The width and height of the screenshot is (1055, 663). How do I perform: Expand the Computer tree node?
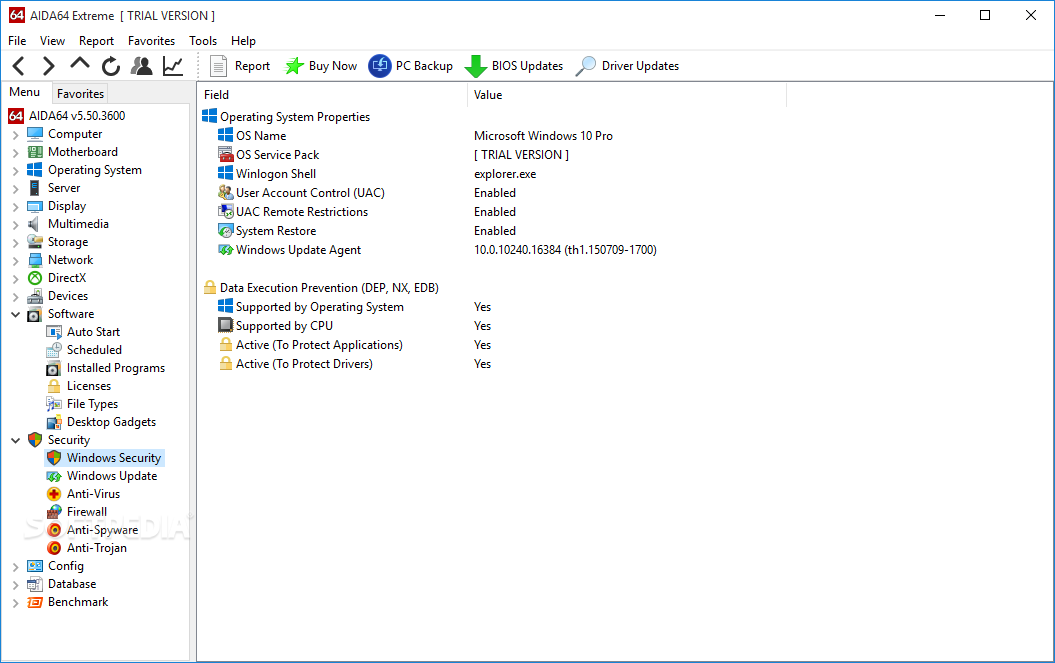click(x=15, y=135)
